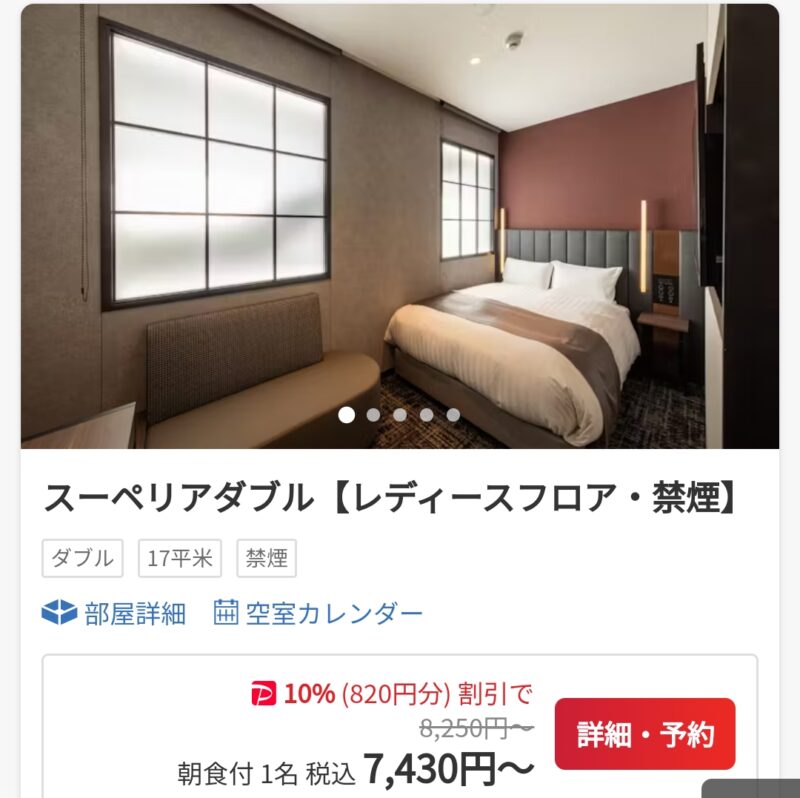The image size is (800, 798).
Task: Click the 禁煙 non-smoking tag
Action: point(266,558)
